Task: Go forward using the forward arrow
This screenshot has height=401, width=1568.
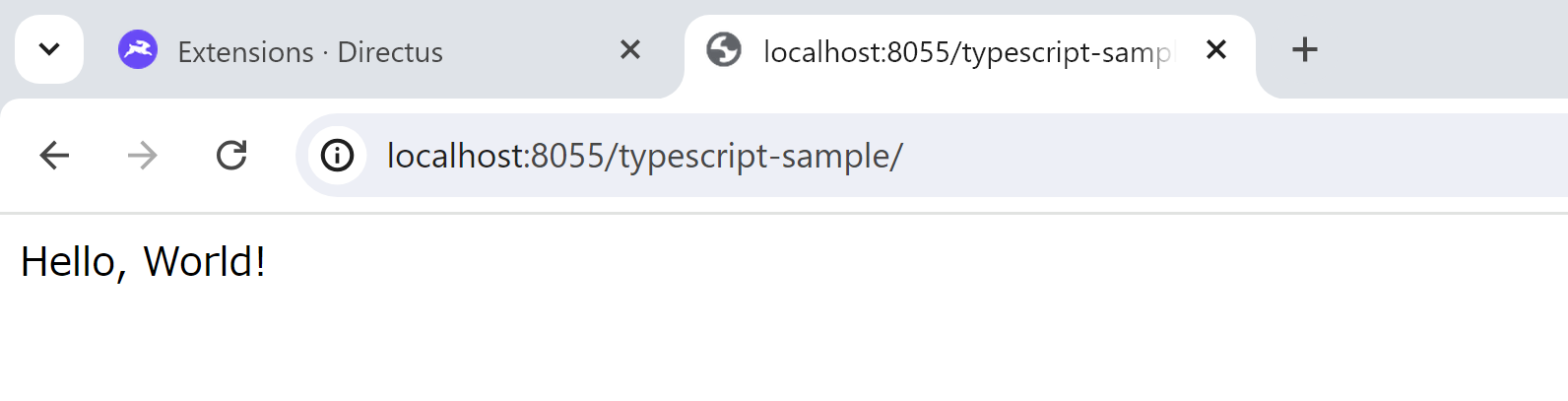Action: (143, 155)
